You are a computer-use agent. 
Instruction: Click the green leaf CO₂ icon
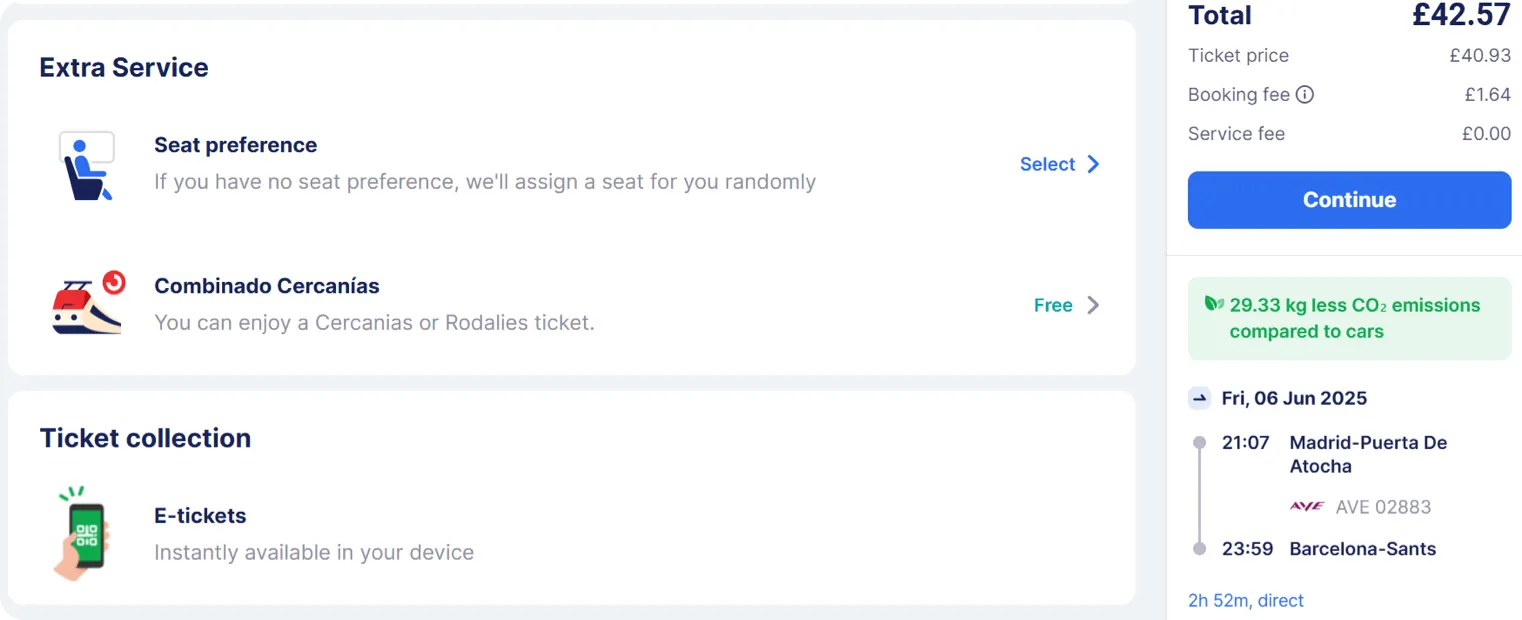click(x=1213, y=304)
